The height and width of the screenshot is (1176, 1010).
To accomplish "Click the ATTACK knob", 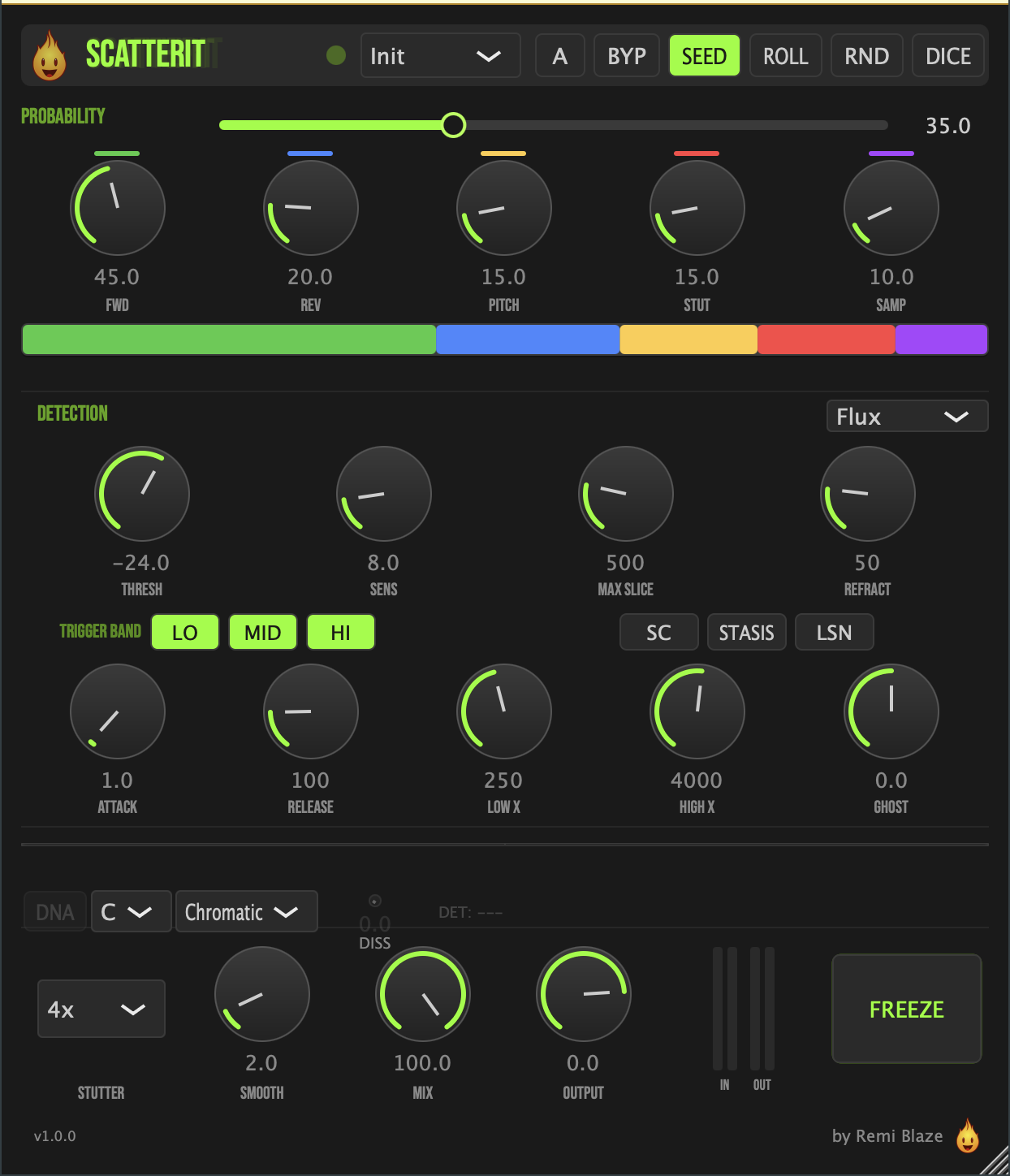I will tap(118, 711).
